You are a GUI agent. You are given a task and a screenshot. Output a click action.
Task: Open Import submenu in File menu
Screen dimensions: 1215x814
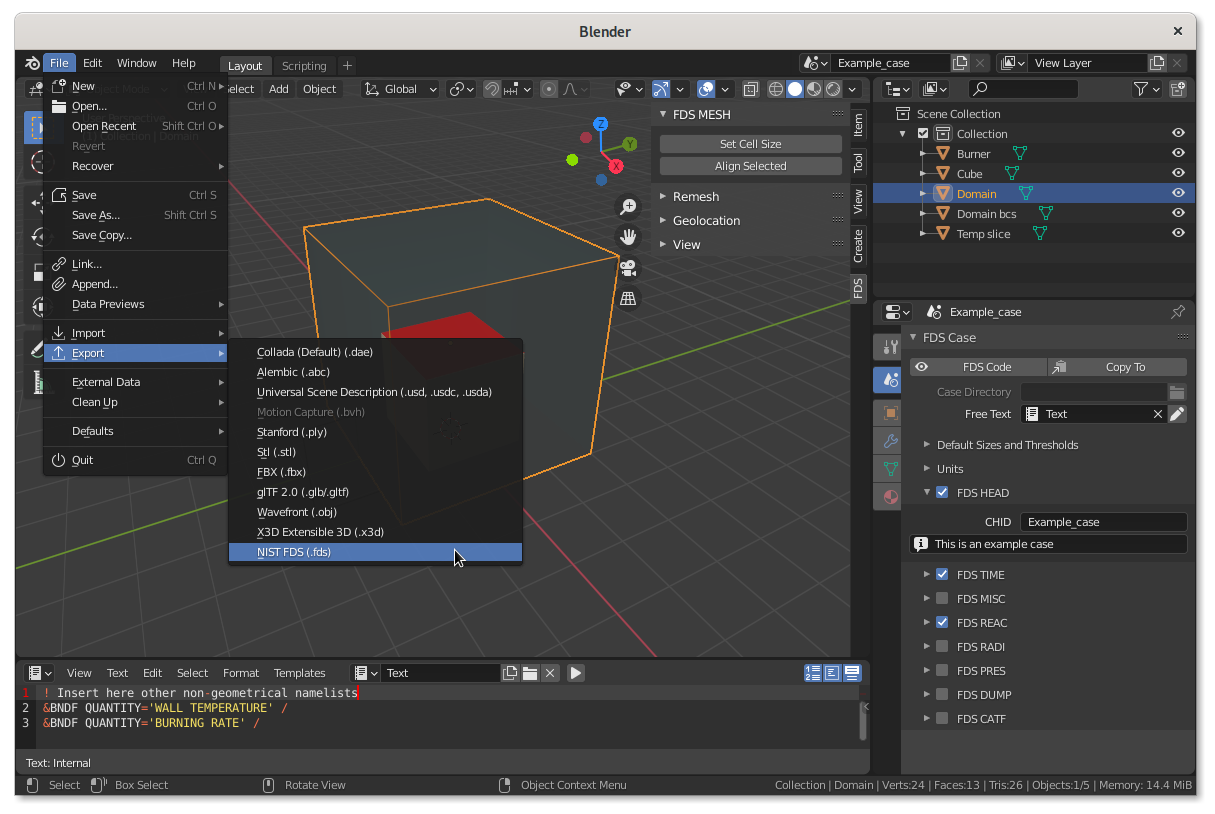135,333
